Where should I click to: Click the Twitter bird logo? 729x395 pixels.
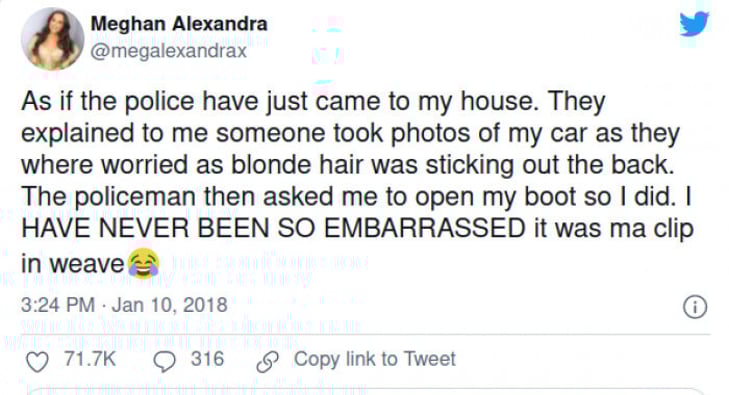[x=694, y=23]
